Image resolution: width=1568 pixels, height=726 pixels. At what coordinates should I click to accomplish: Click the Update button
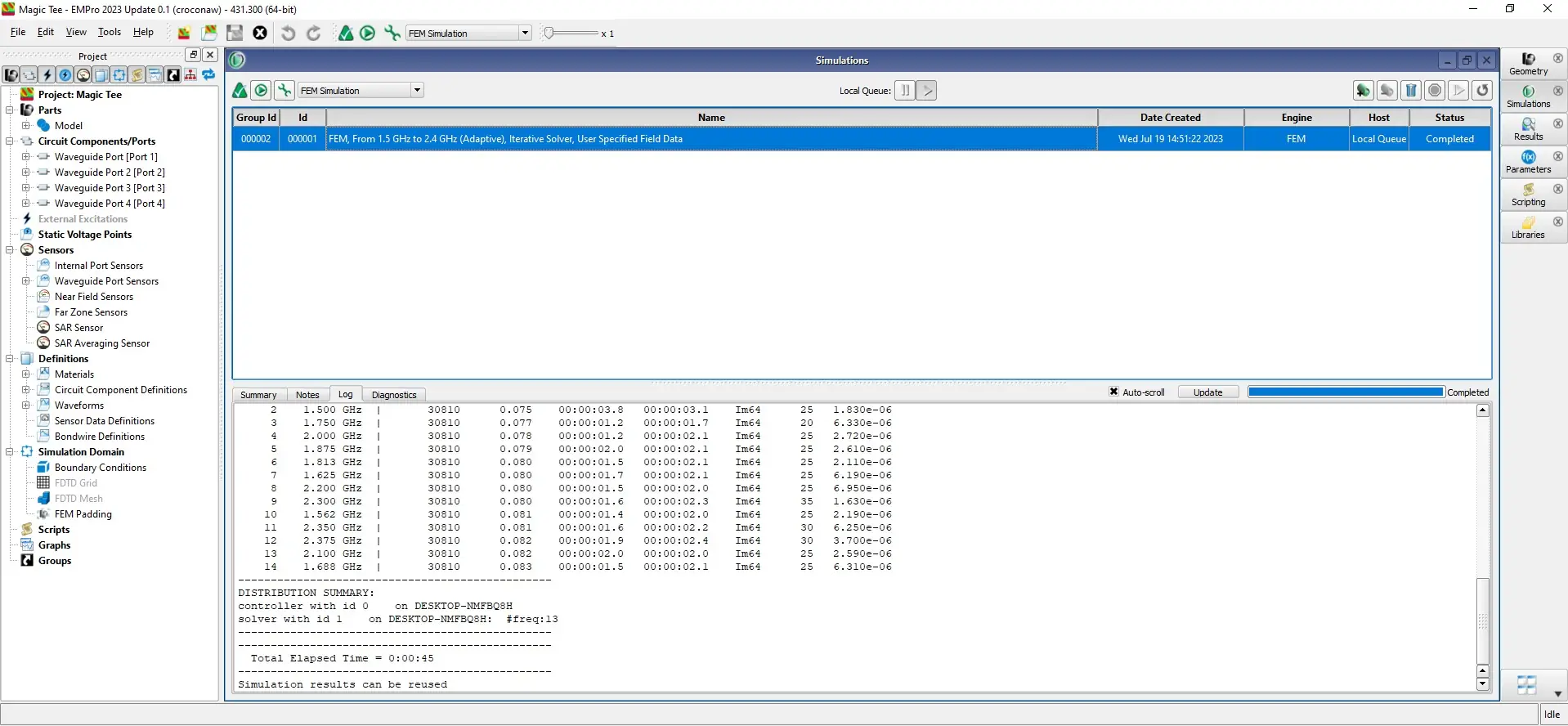(1207, 392)
